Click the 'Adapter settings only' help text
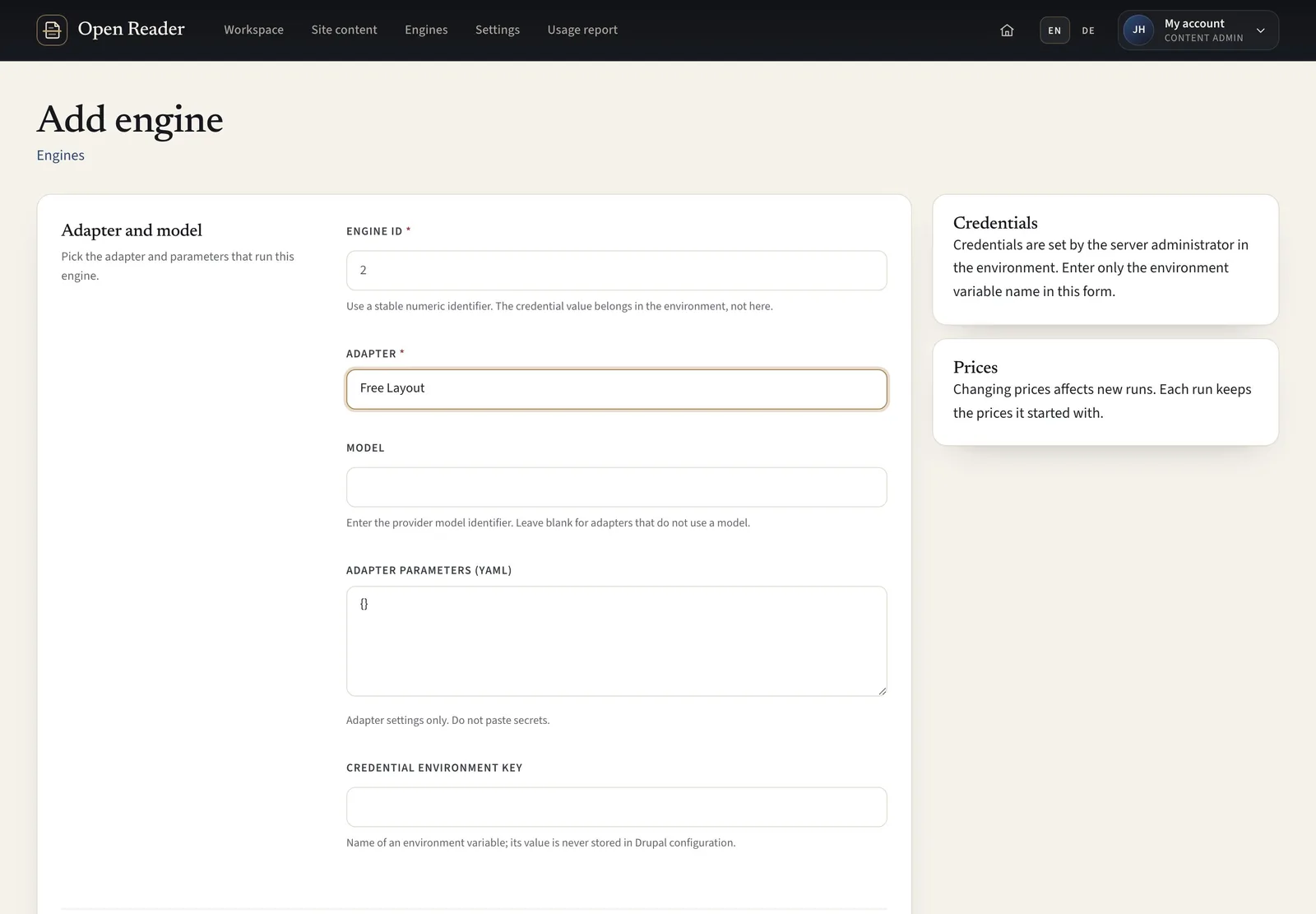1316x914 pixels. [x=447, y=720]
